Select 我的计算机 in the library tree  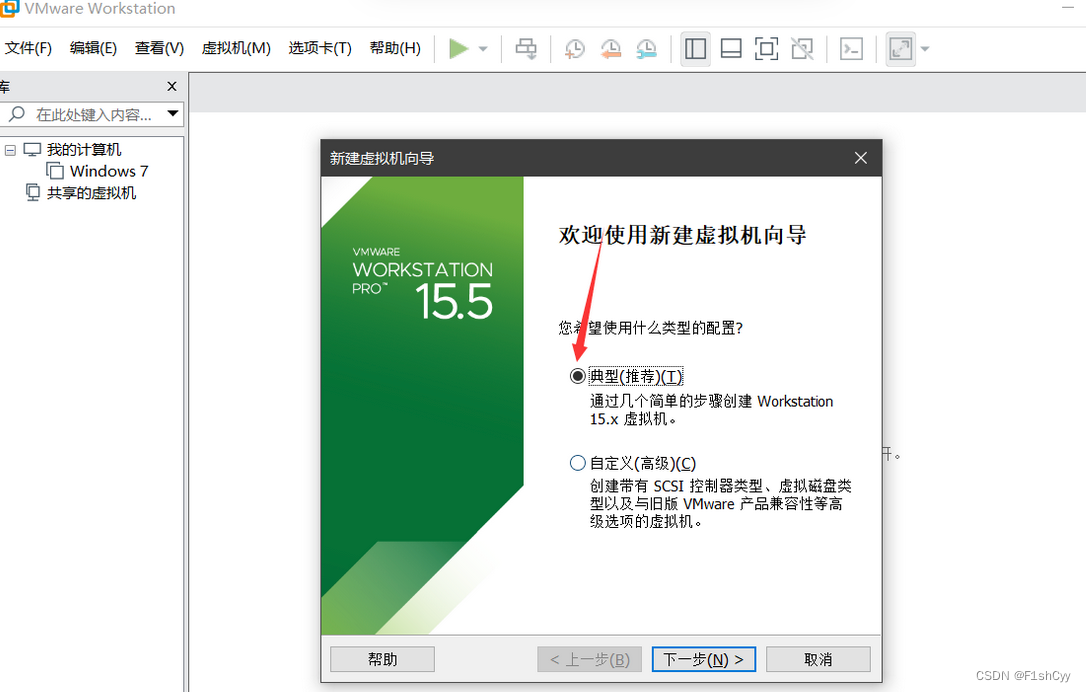point(84,150)
